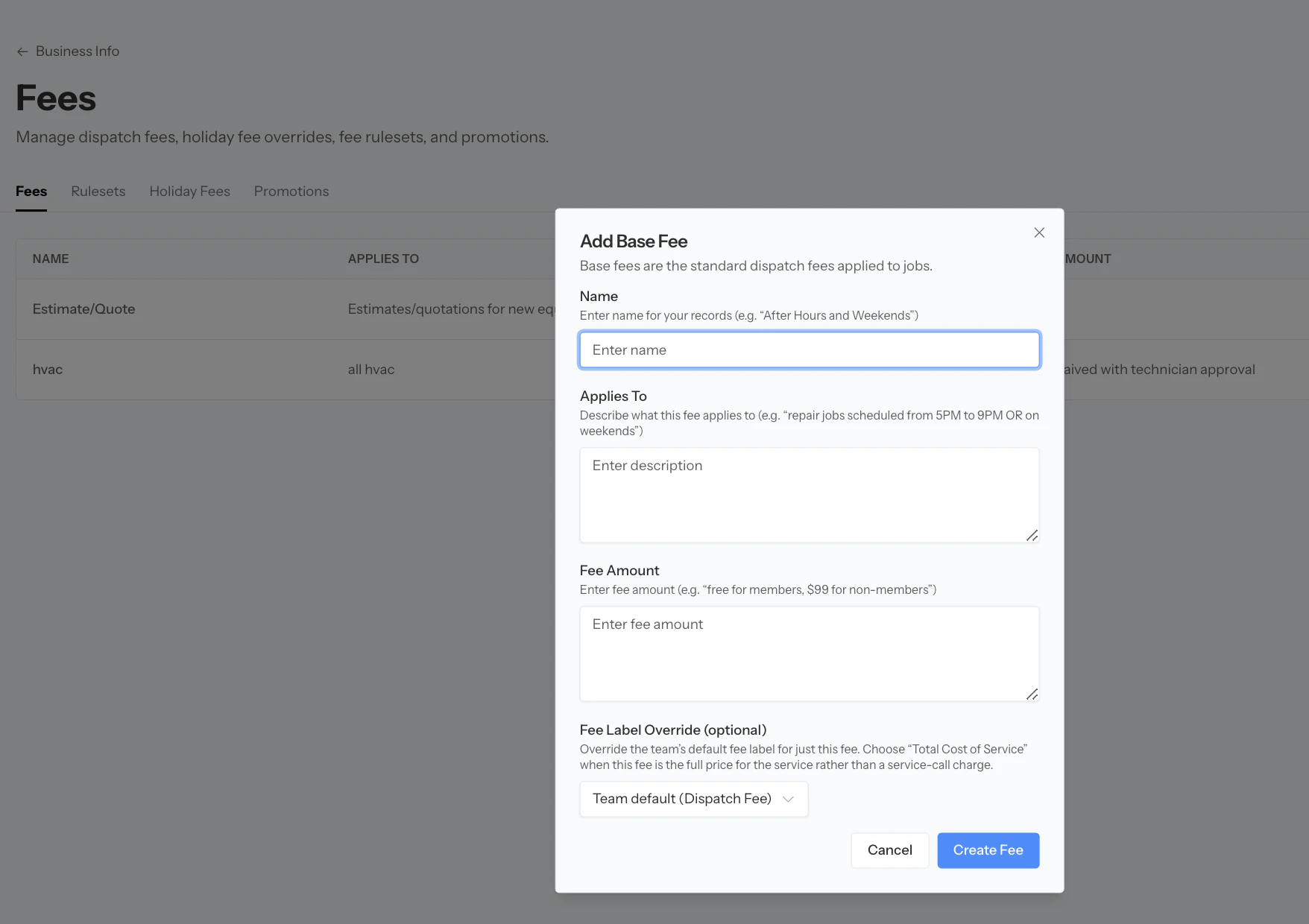Click the Enter fee amount text area
Screen dimensions: 1309x924
(x=810, y=654)
